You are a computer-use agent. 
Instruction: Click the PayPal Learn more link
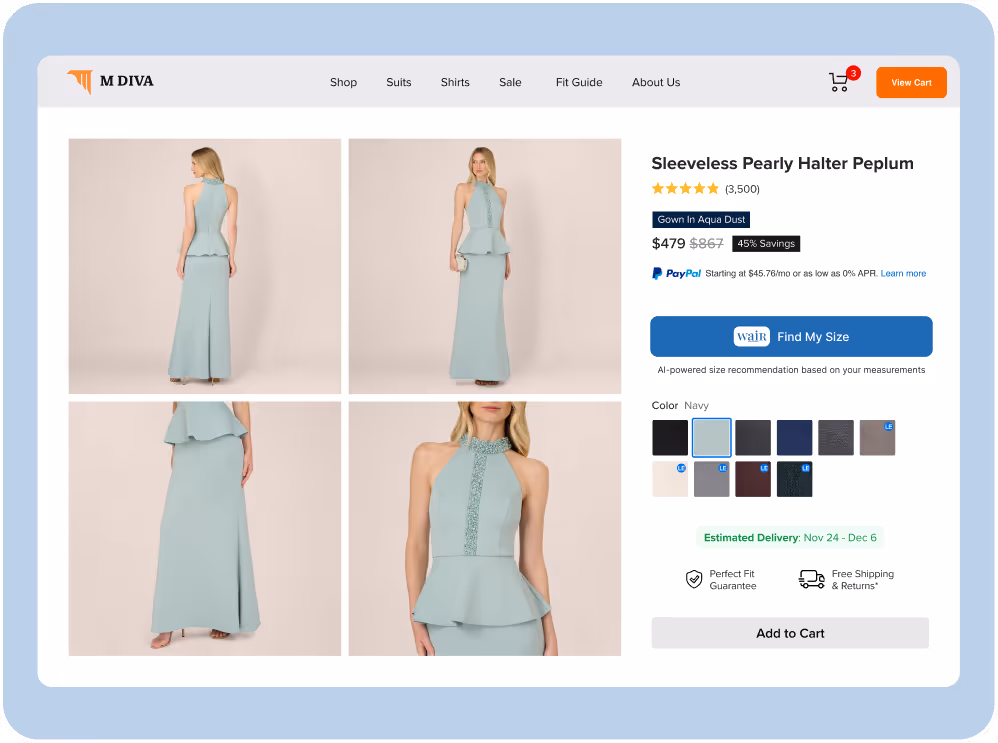(903, 273)
